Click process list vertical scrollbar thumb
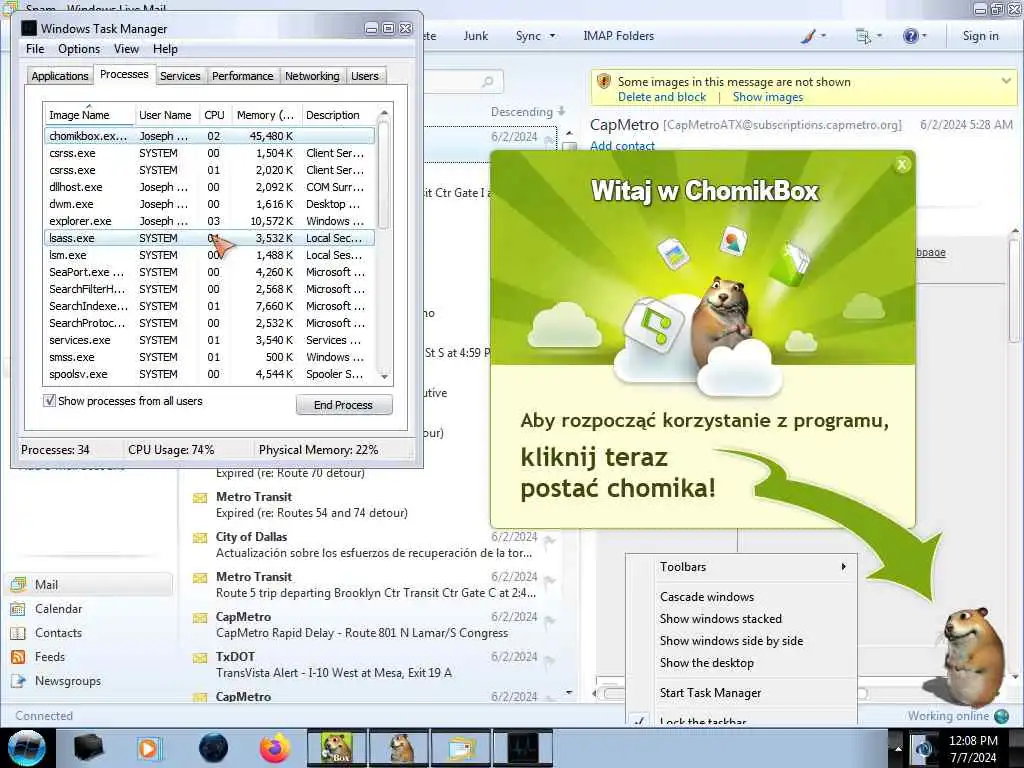The image size is (1024, 768). pos(383,176)
